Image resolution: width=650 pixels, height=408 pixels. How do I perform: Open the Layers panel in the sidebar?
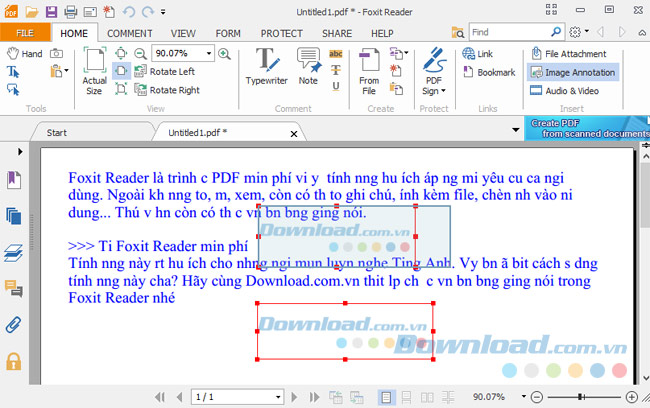pos(14,253)
